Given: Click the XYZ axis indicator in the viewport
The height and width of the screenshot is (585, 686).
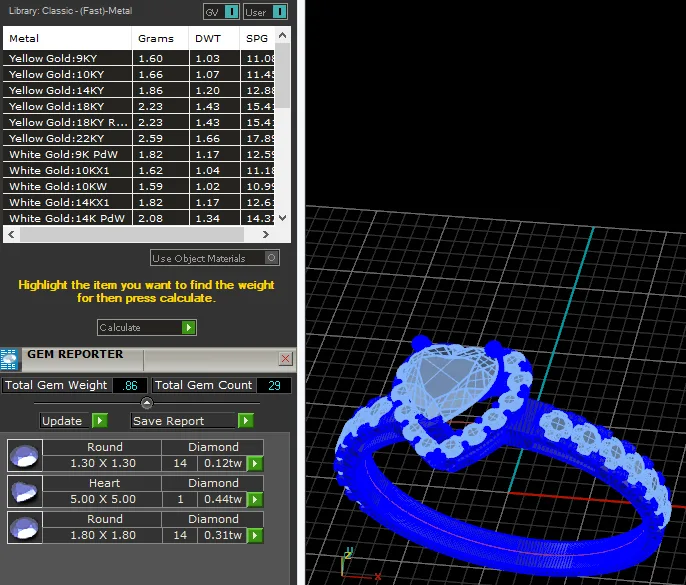Looking at the screenshot, I should (360, 564).
